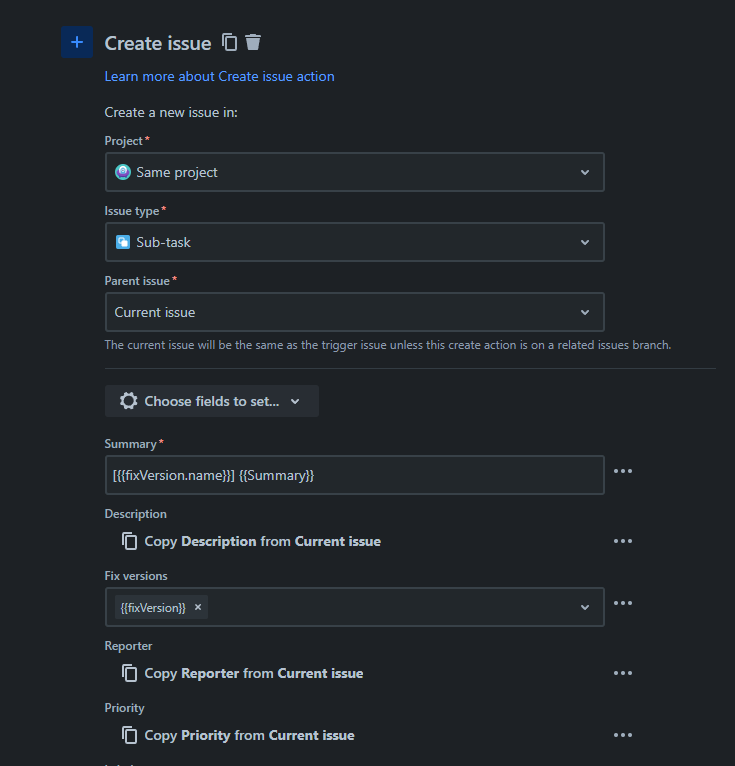Open Choose fields to set menu
735x766 pixels.
211,401
